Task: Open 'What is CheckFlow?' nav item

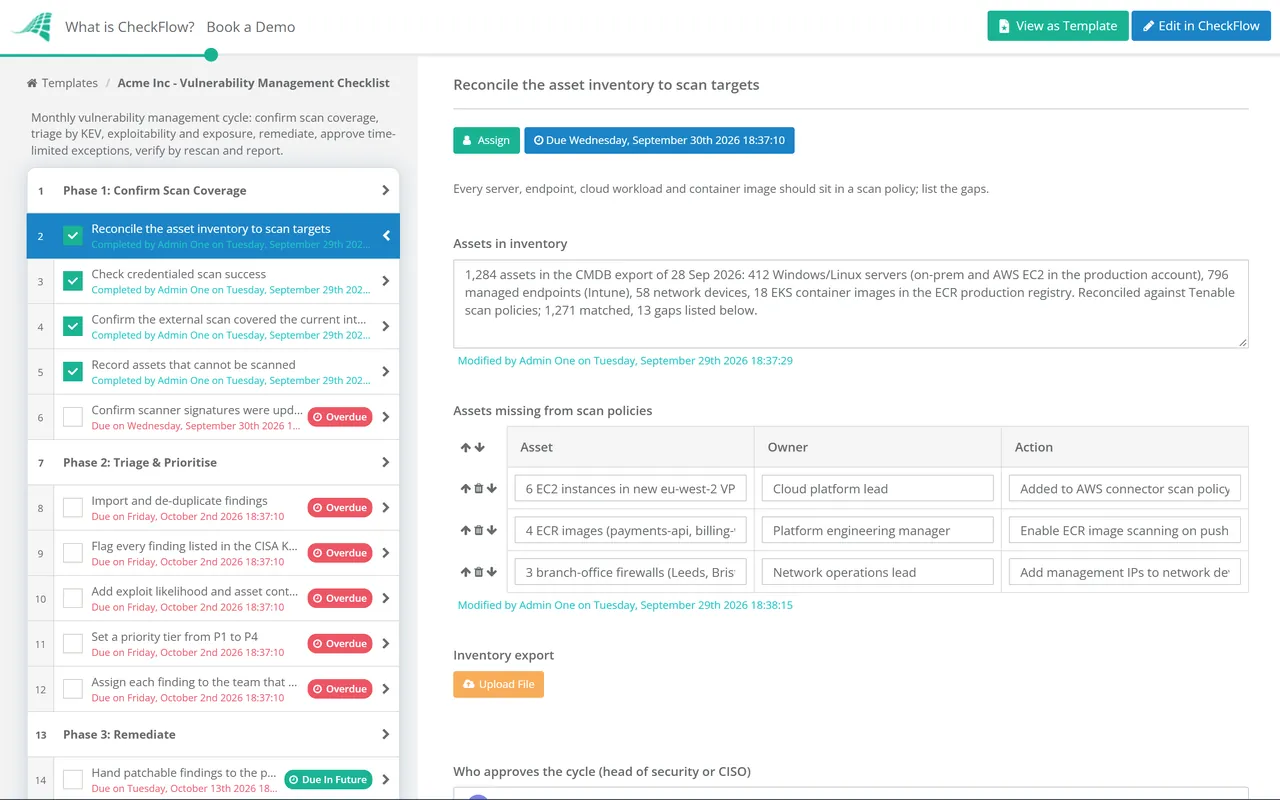Action: point(130,27)
